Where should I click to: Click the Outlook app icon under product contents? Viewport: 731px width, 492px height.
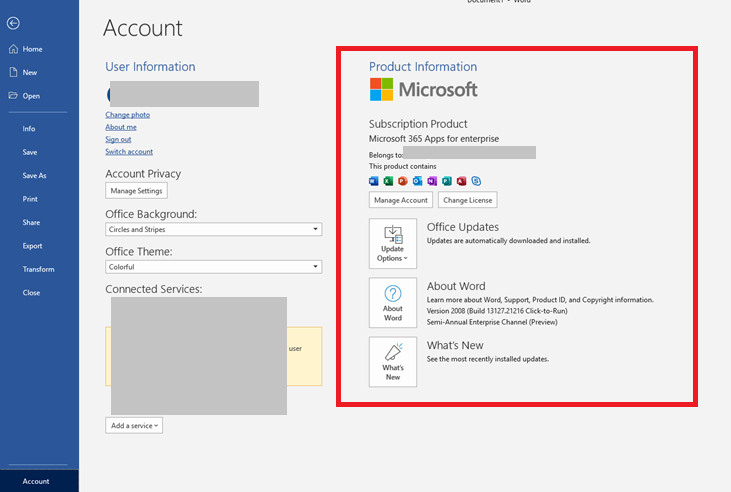(x=417, y=181)
